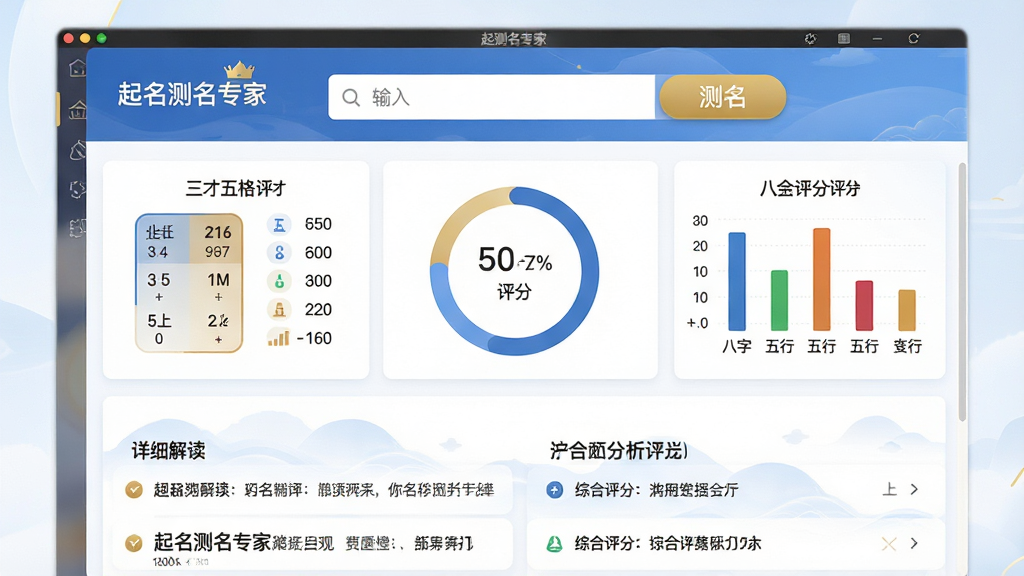Toggle the gold checkmark on 超줰嬼解读 row
Viewport: 1024px width, 576px height.
134,490
